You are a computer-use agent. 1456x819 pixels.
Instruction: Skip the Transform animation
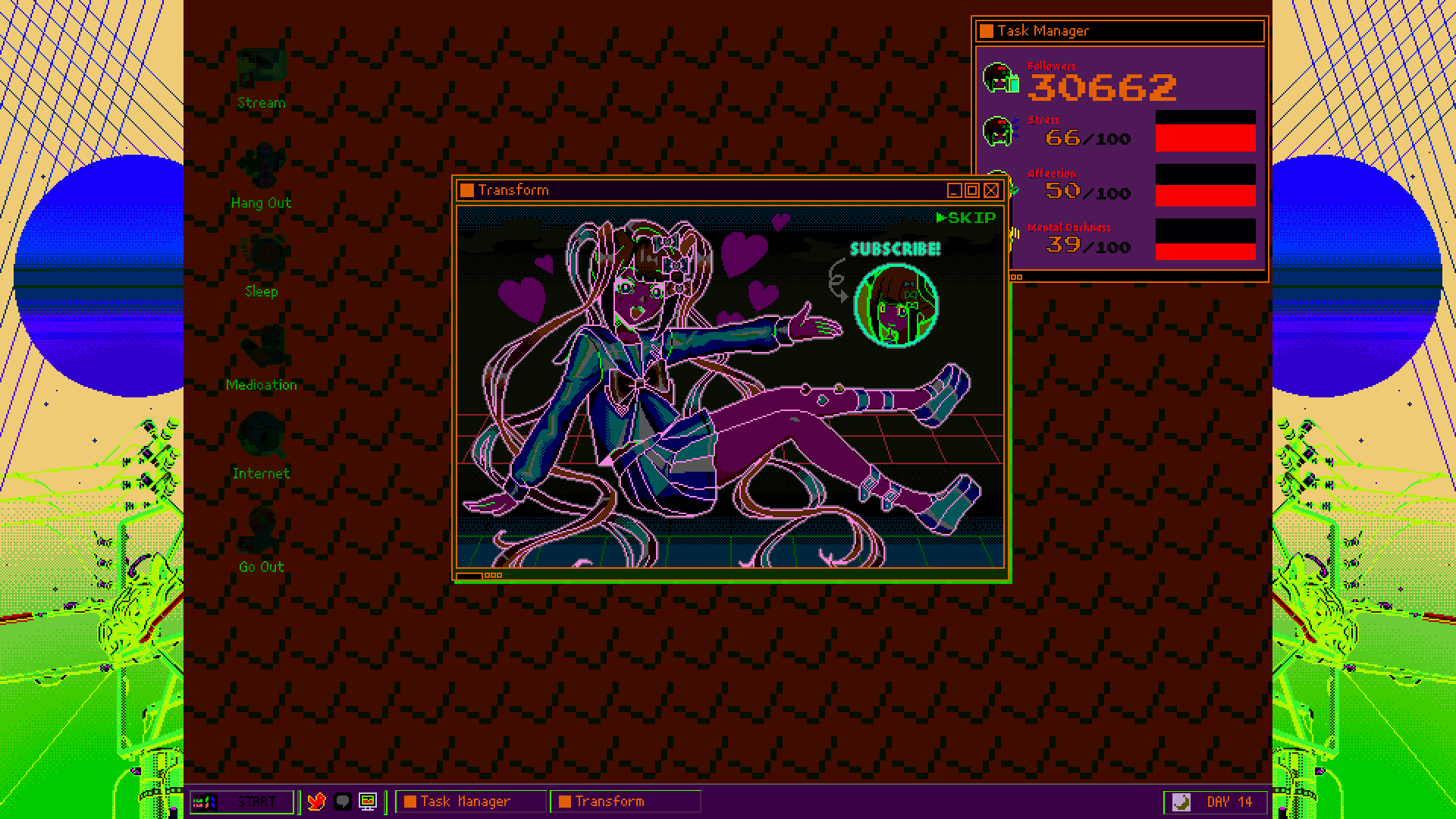pos(966,218)
